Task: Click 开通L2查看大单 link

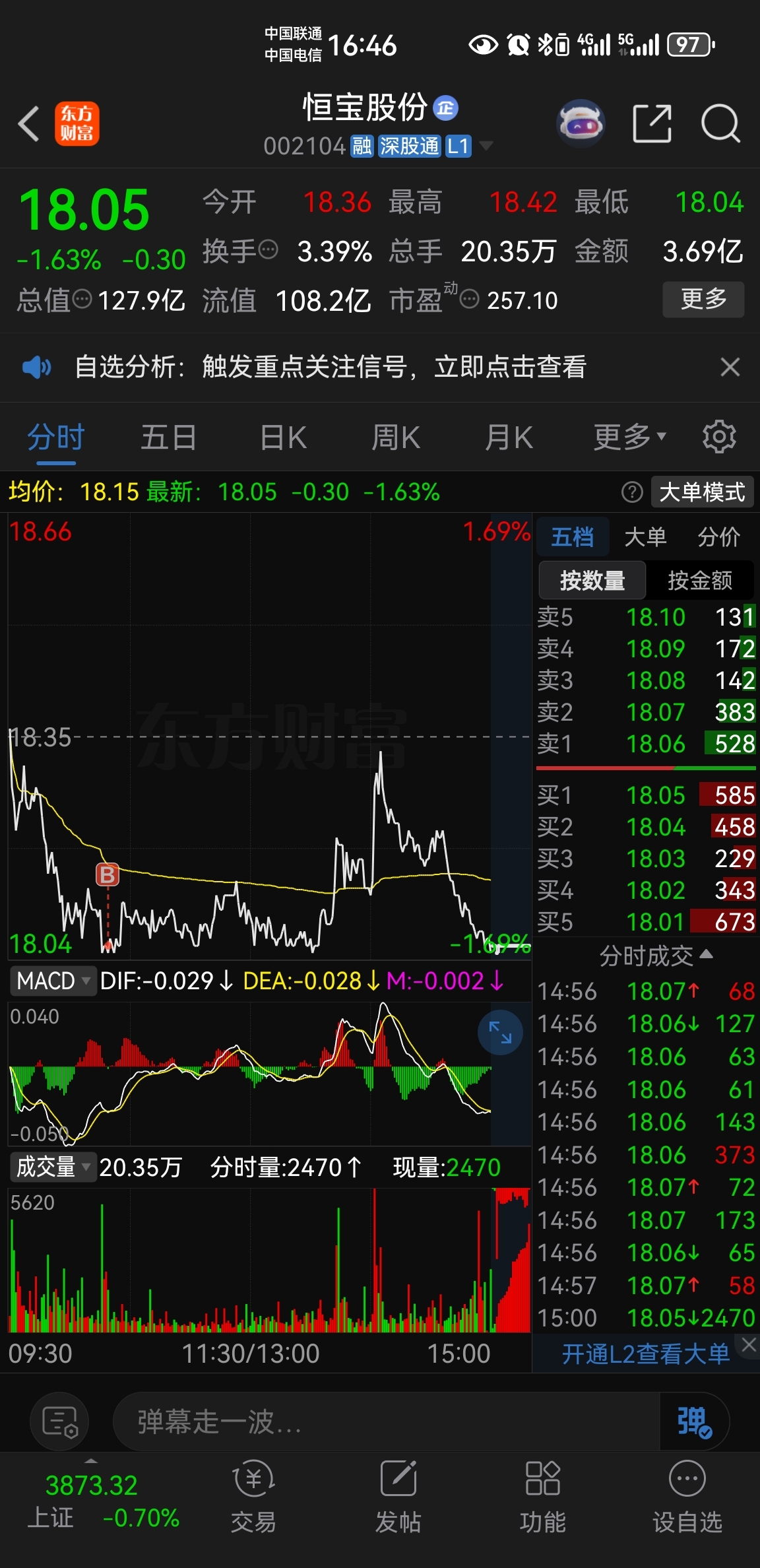Action: click(645, 1354)
